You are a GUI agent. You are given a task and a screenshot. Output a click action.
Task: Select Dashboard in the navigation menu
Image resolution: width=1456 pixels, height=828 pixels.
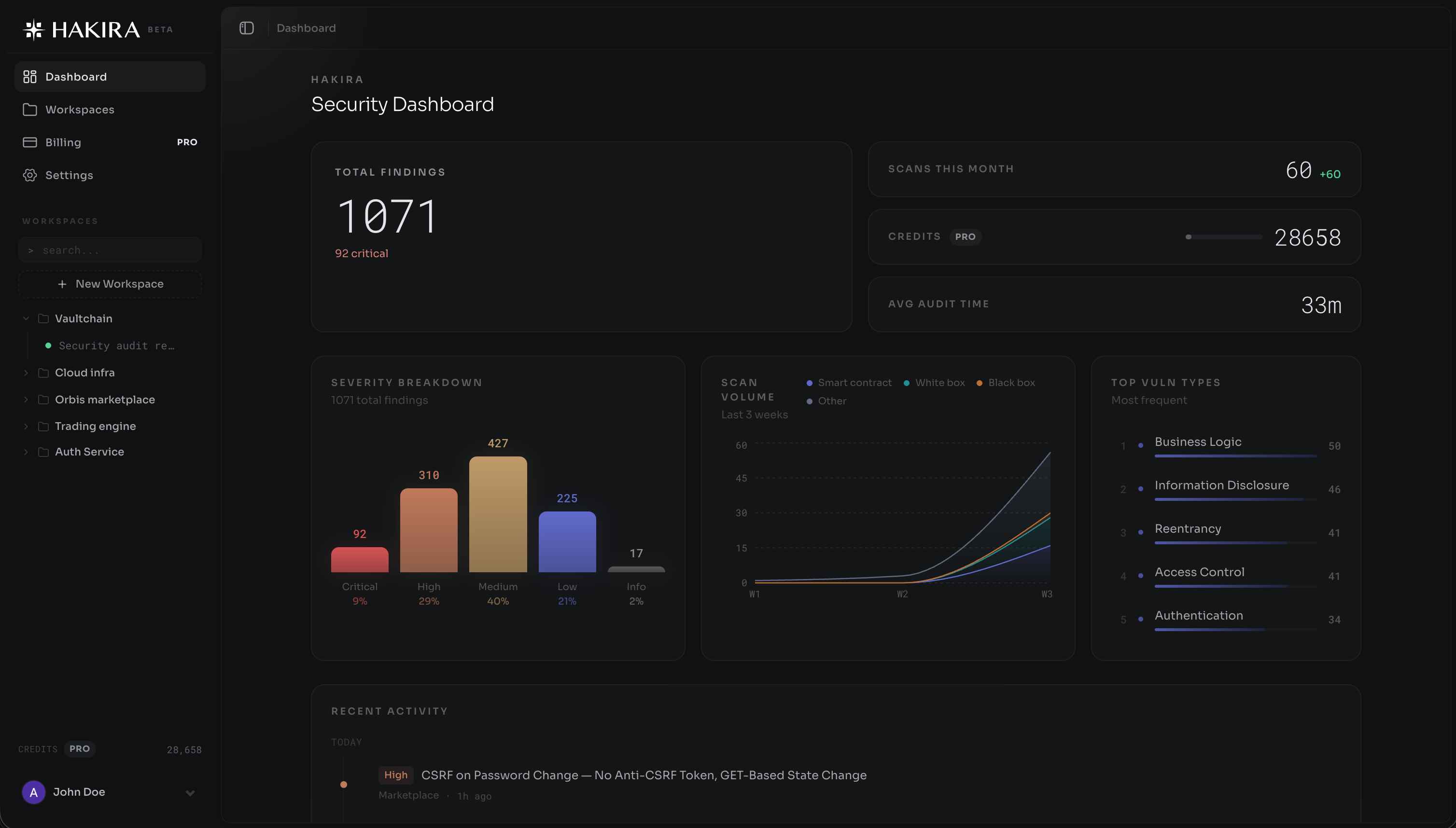pos(76,76)
